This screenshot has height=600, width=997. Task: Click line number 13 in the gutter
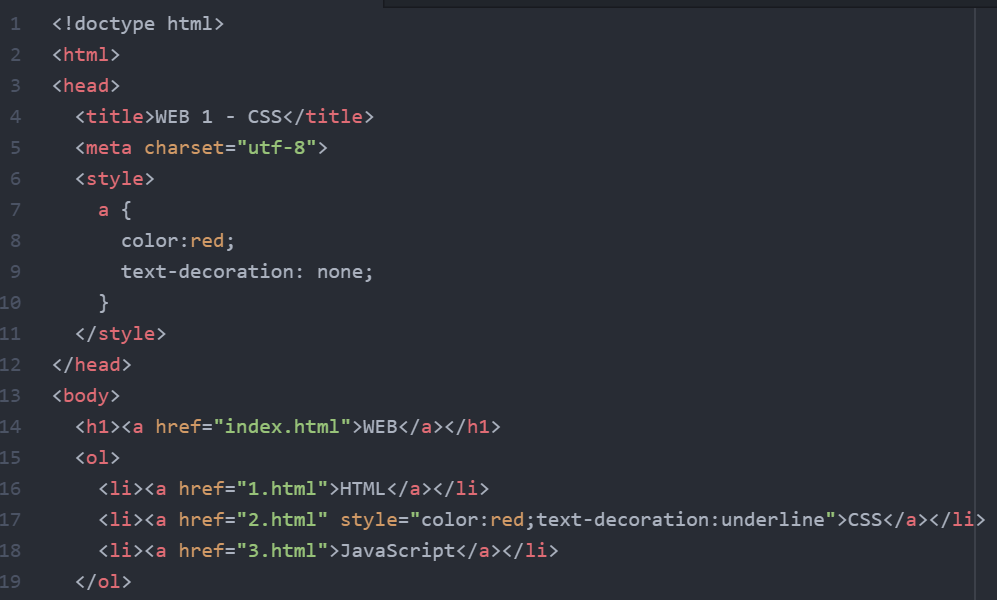coord(10,396)
